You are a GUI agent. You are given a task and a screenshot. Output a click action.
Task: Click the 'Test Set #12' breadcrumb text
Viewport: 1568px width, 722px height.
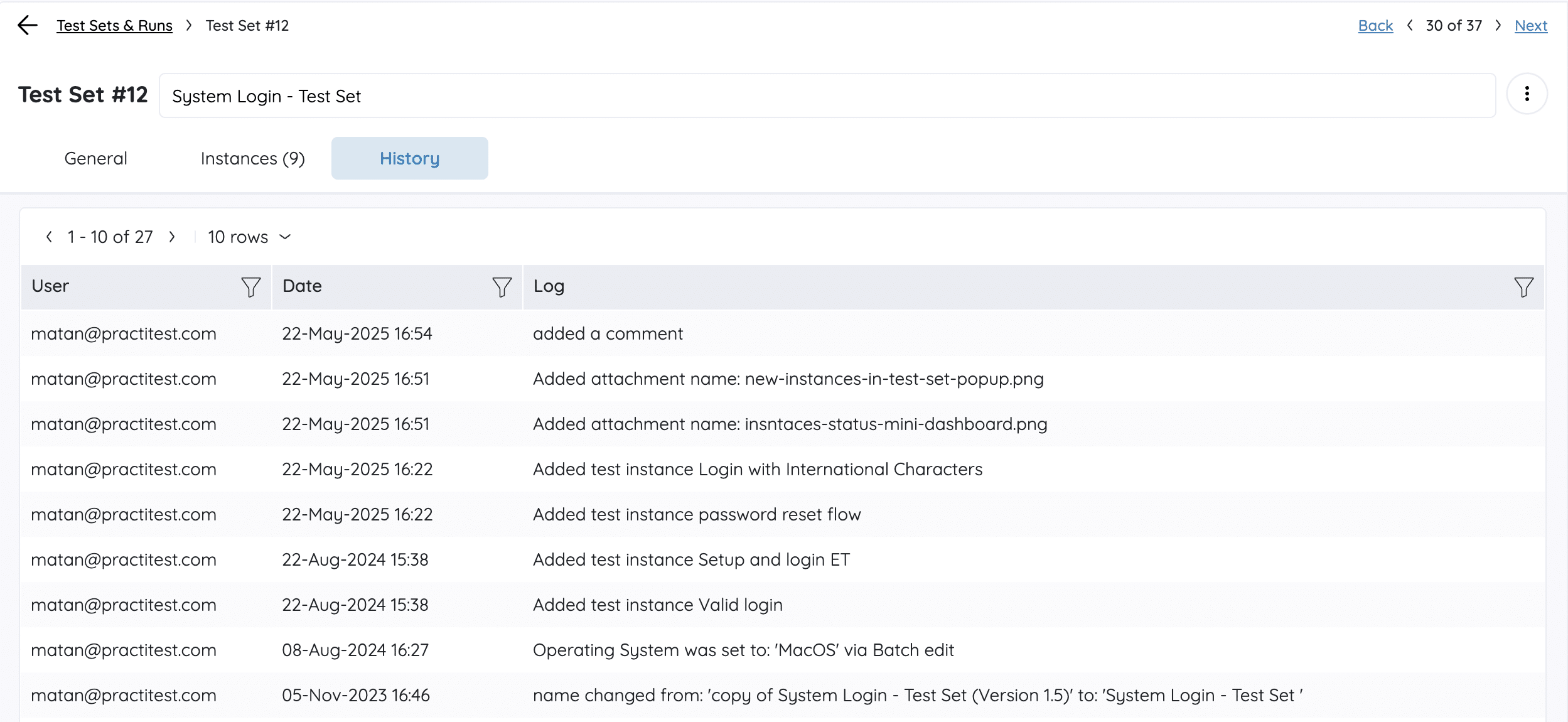(x=247, y=26)
